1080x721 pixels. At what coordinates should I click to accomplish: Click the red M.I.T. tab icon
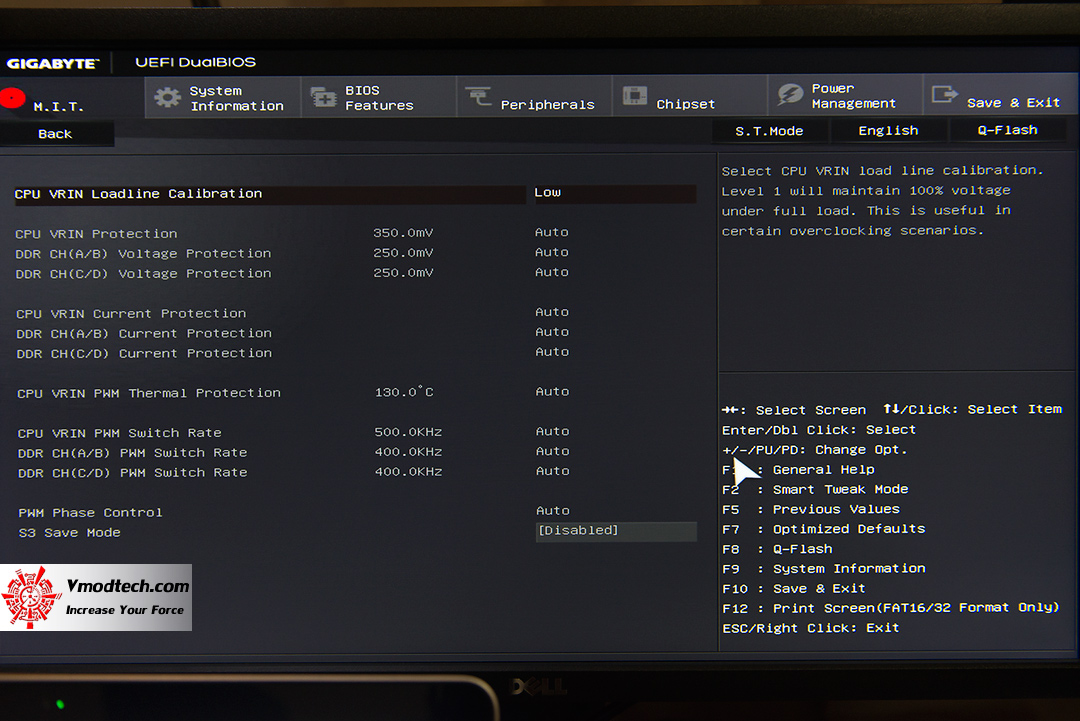12,98
